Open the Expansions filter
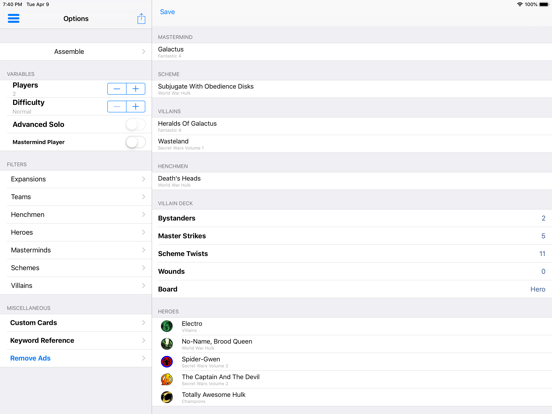The width and height of the screenshot is (552, 414). [x=76, y=179]
